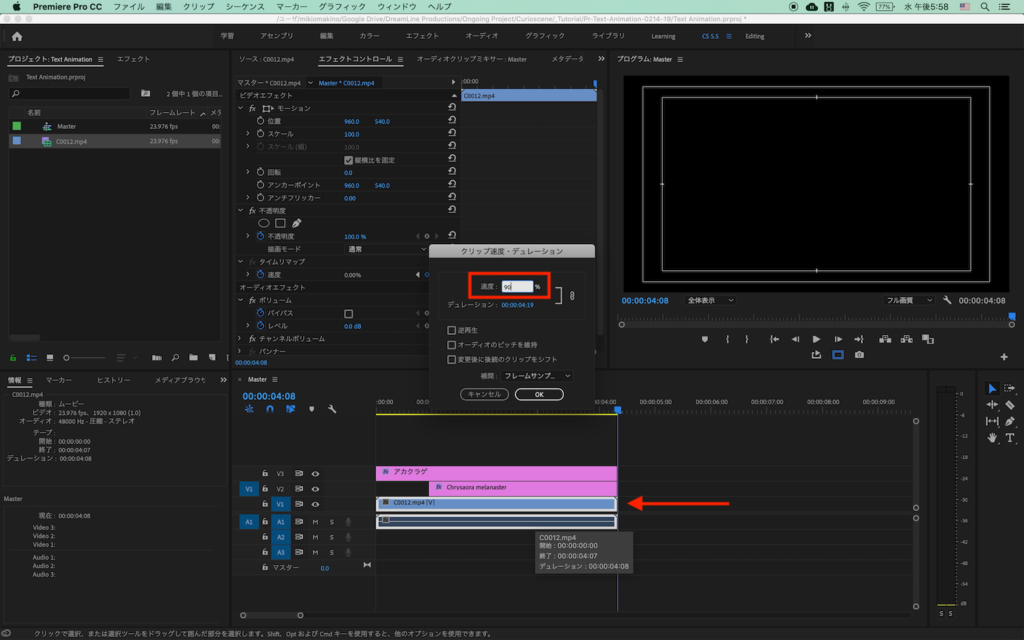
Task: Open the シーケンス menu in menu bar
Action: [x=244, y=6]
